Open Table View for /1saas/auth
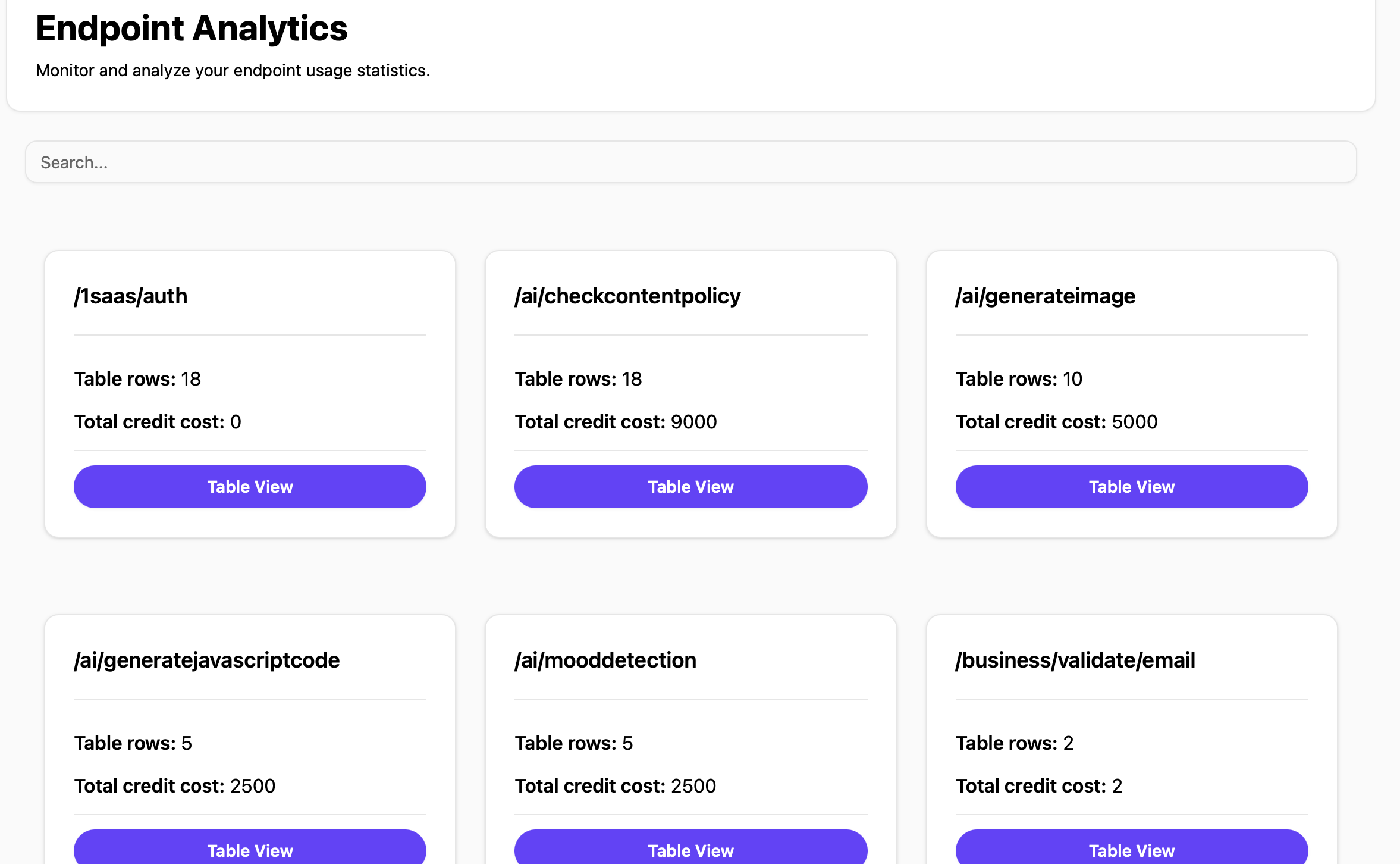 coord(250,487)
